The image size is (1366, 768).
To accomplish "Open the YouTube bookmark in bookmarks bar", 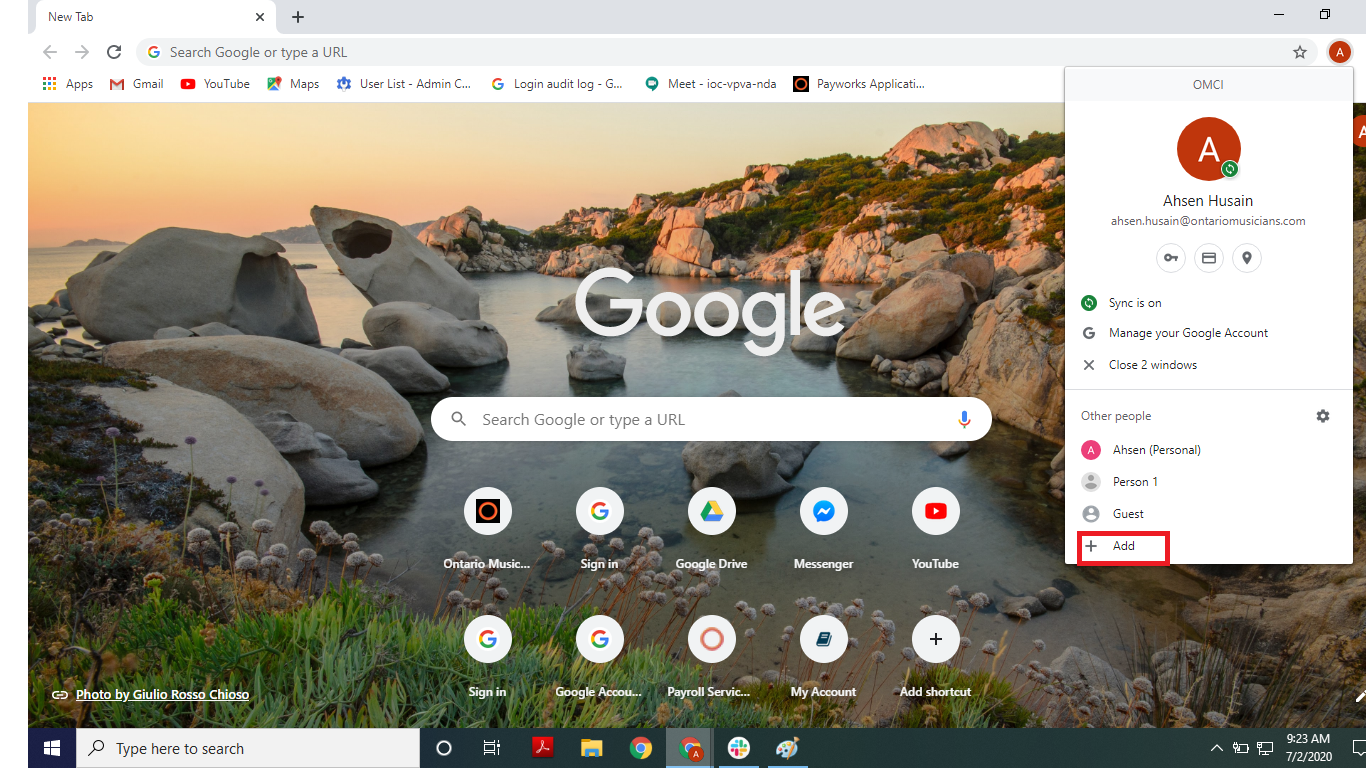I will point(215,84).
